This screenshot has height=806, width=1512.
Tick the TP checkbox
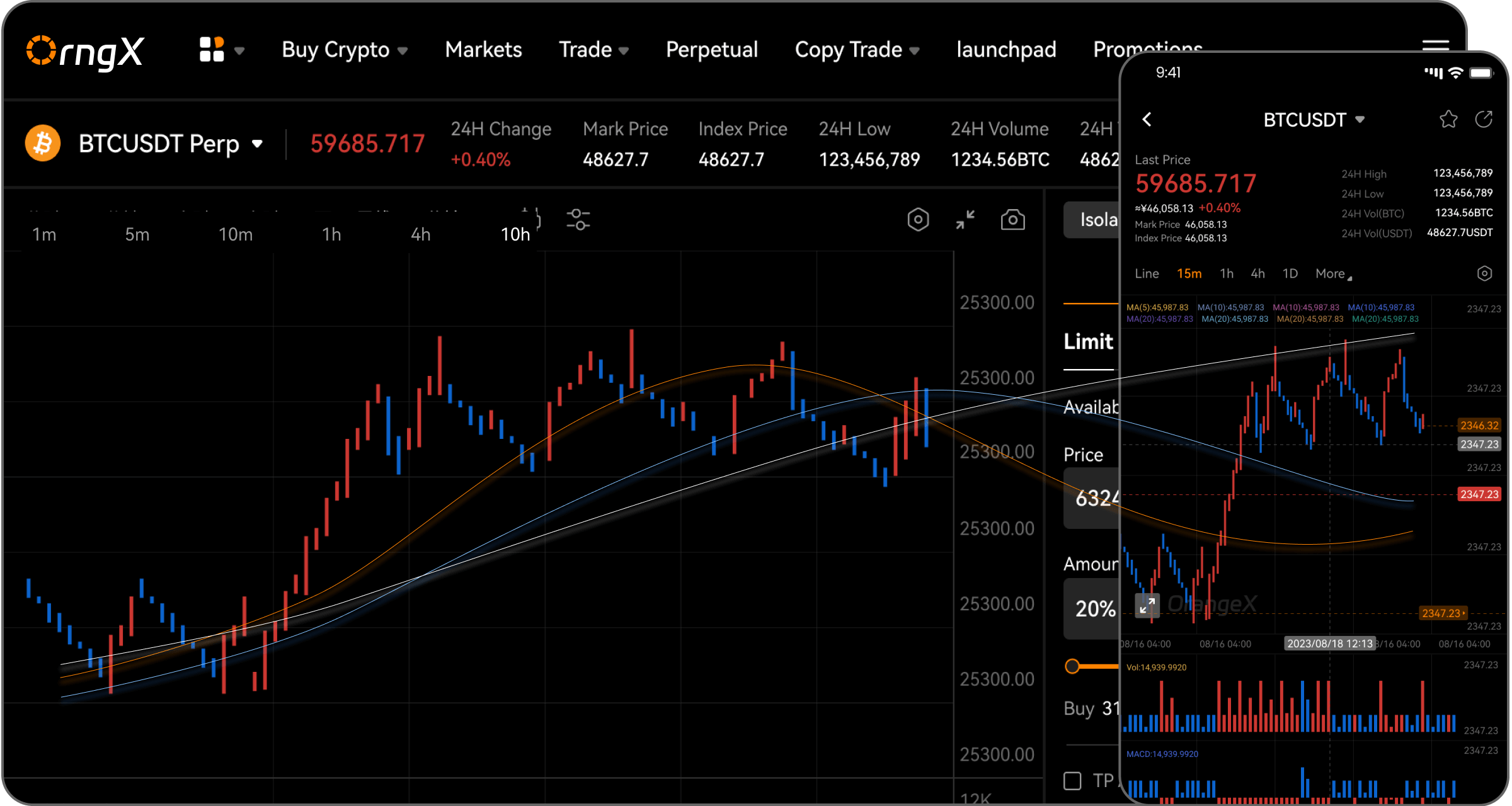pos(1072,781)
